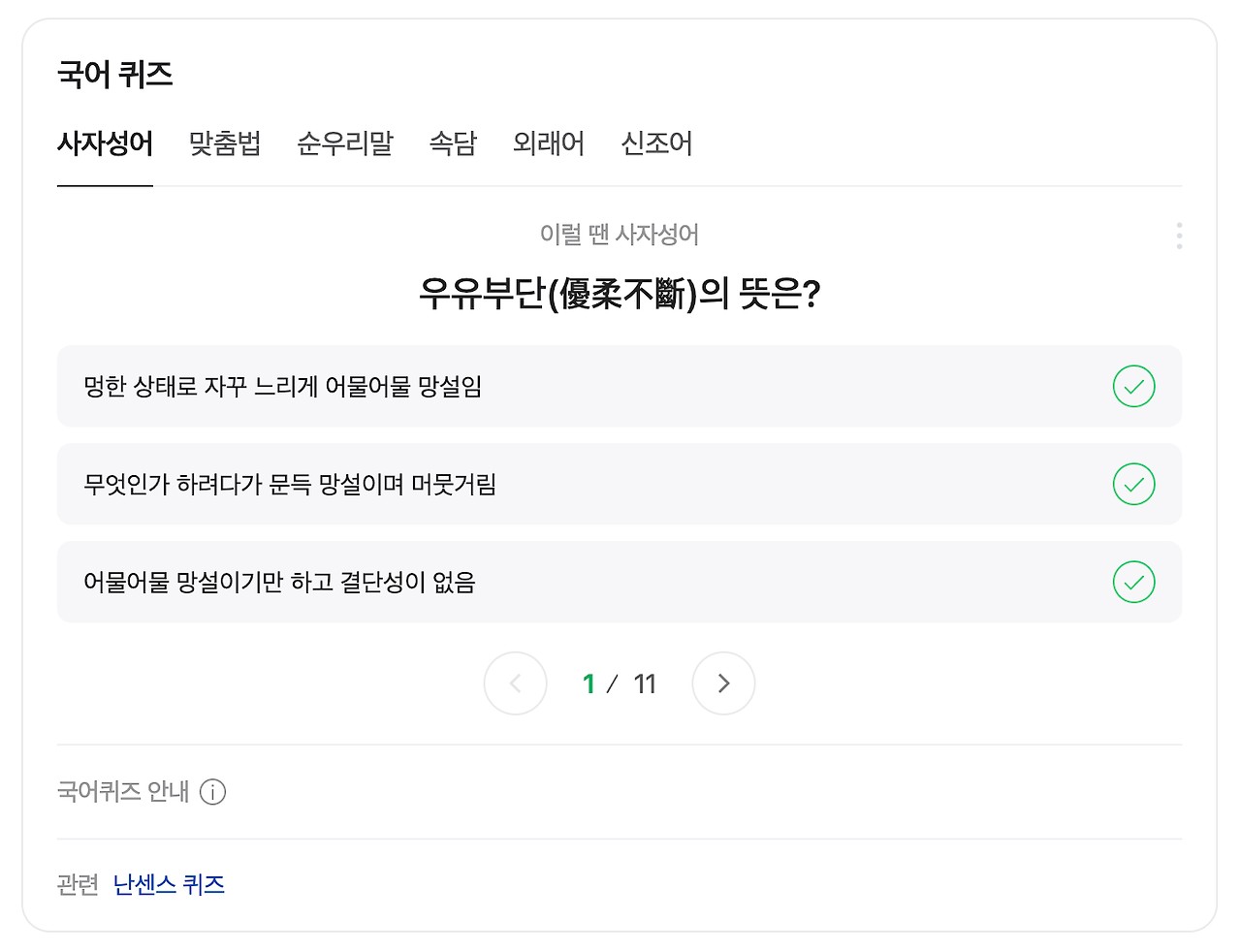Open quiz guide via the circled-i expander

212,792
